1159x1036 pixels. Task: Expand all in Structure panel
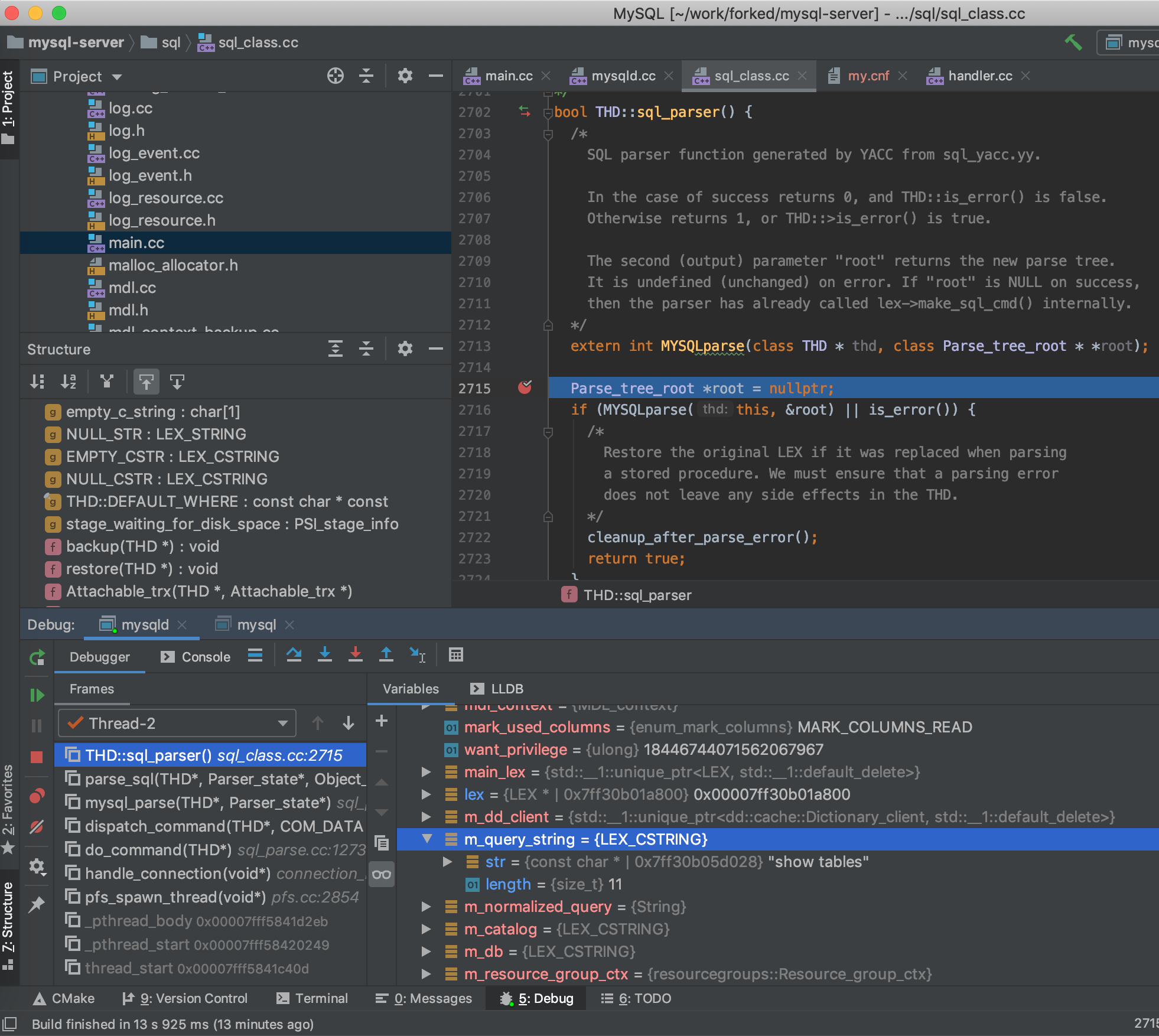(336, 349)
